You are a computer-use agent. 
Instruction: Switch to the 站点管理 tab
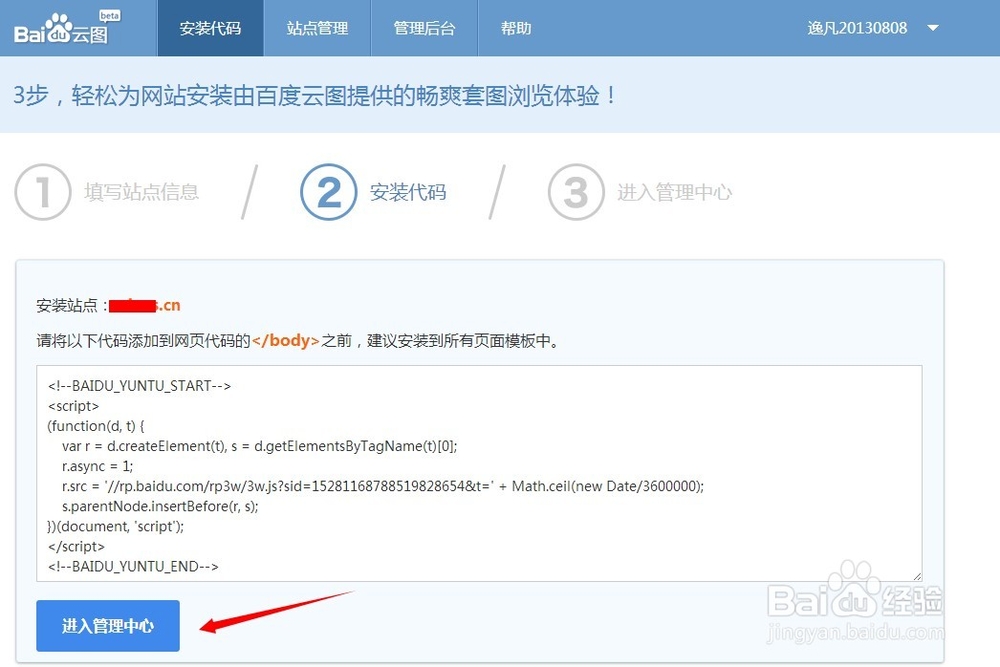coord(317,28)
